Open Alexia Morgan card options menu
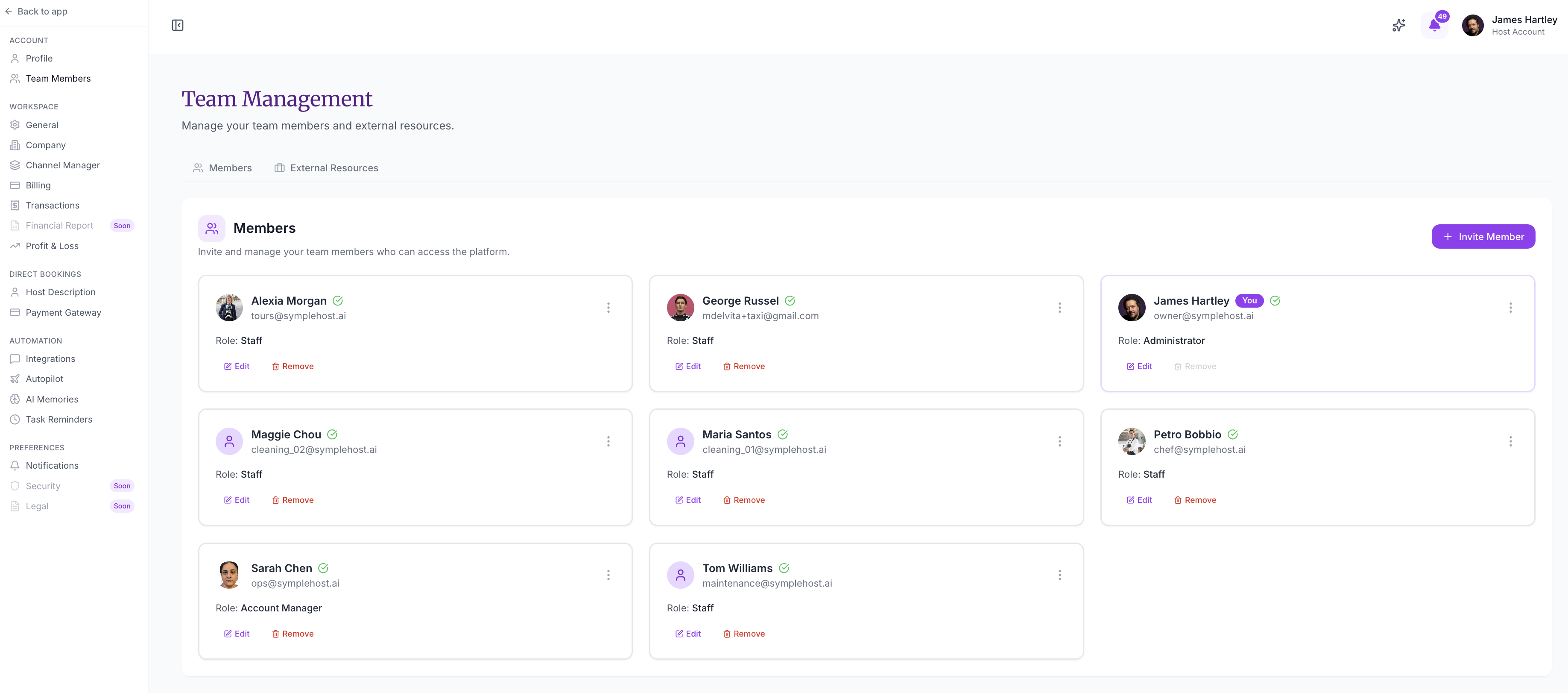Screen dimensions: 1568x693 pos(608,308)
